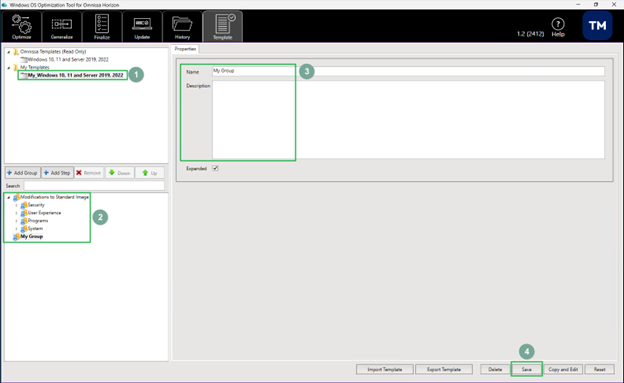Expand the User Experience group

pyautogui.click(x=16, y=213)
